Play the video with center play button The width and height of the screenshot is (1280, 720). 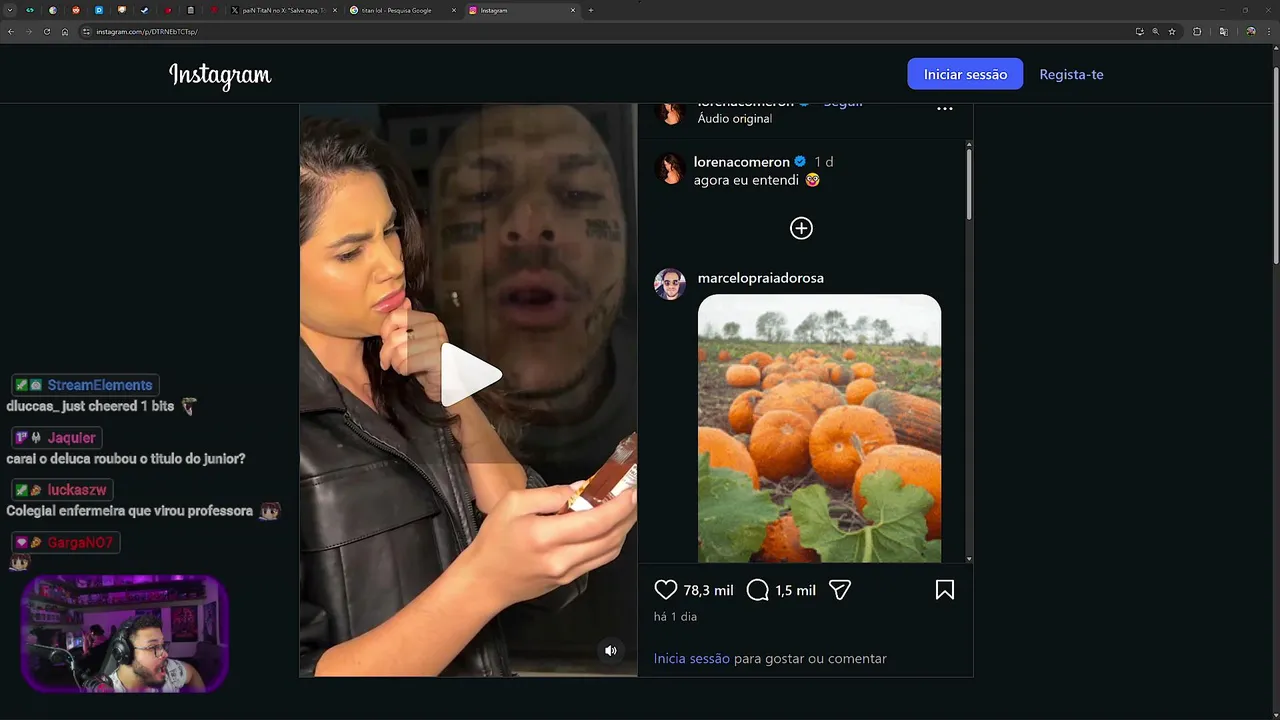470,375
